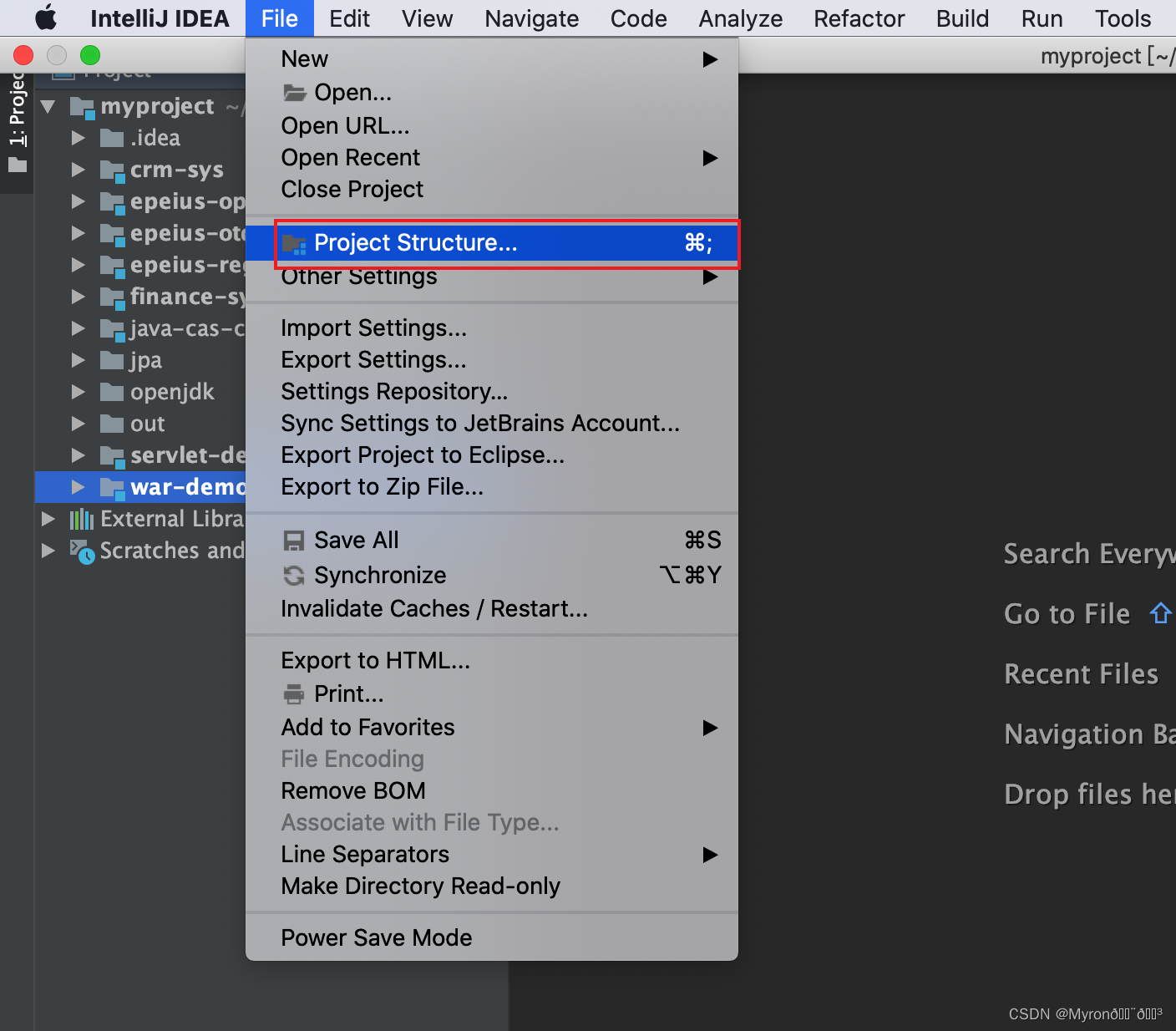Viewport: 1176px width, 1031px height.
Task: Expand the war-demo module arrow
Action: [x=79, y=488]
